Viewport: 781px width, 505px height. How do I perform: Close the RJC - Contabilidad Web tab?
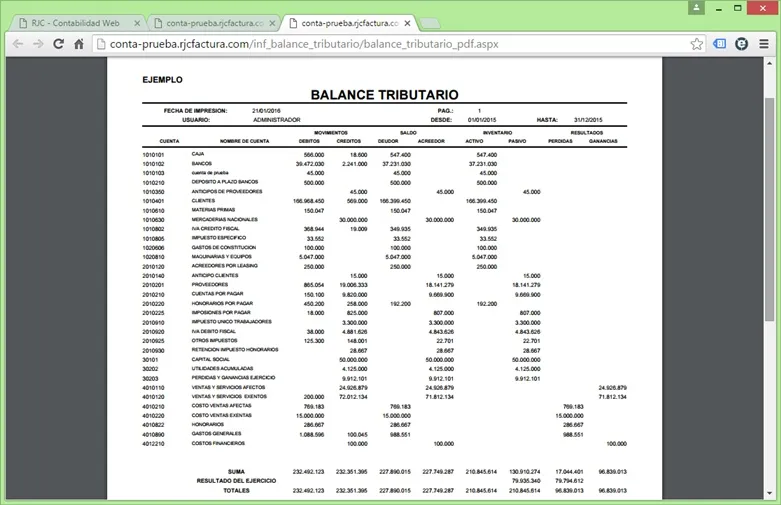click(137, 23)
